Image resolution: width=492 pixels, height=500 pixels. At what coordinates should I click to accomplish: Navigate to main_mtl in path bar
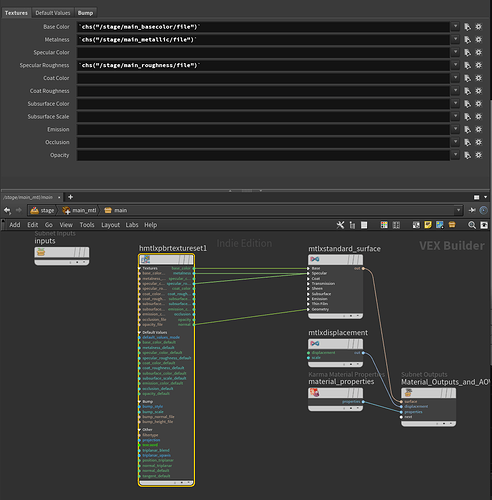tap(79, 210)
